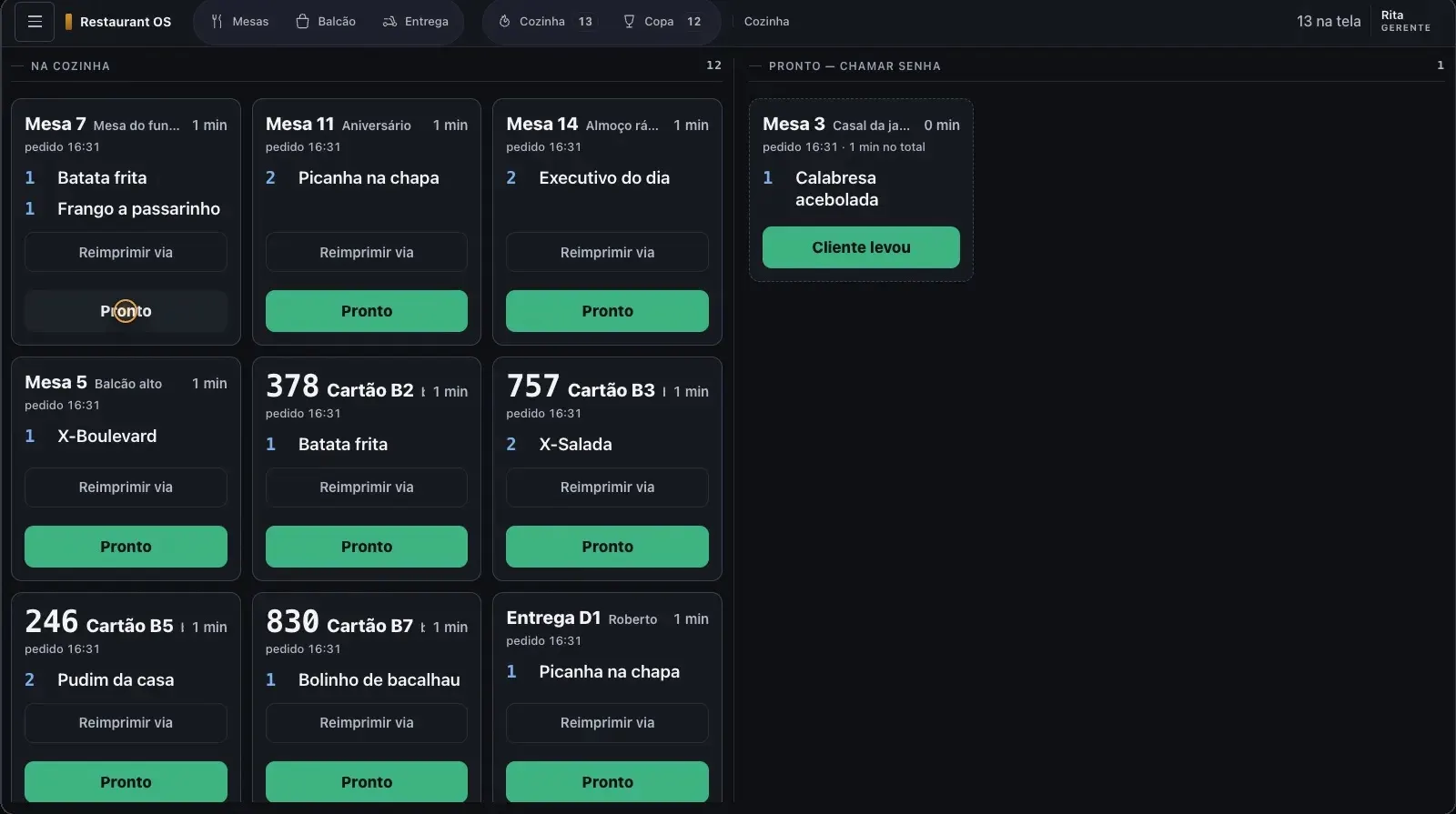Reprint the ticket for Entrega D1
Image resolution: width=1456 pixels, height=814 pixels.
[x=607, y=723]
